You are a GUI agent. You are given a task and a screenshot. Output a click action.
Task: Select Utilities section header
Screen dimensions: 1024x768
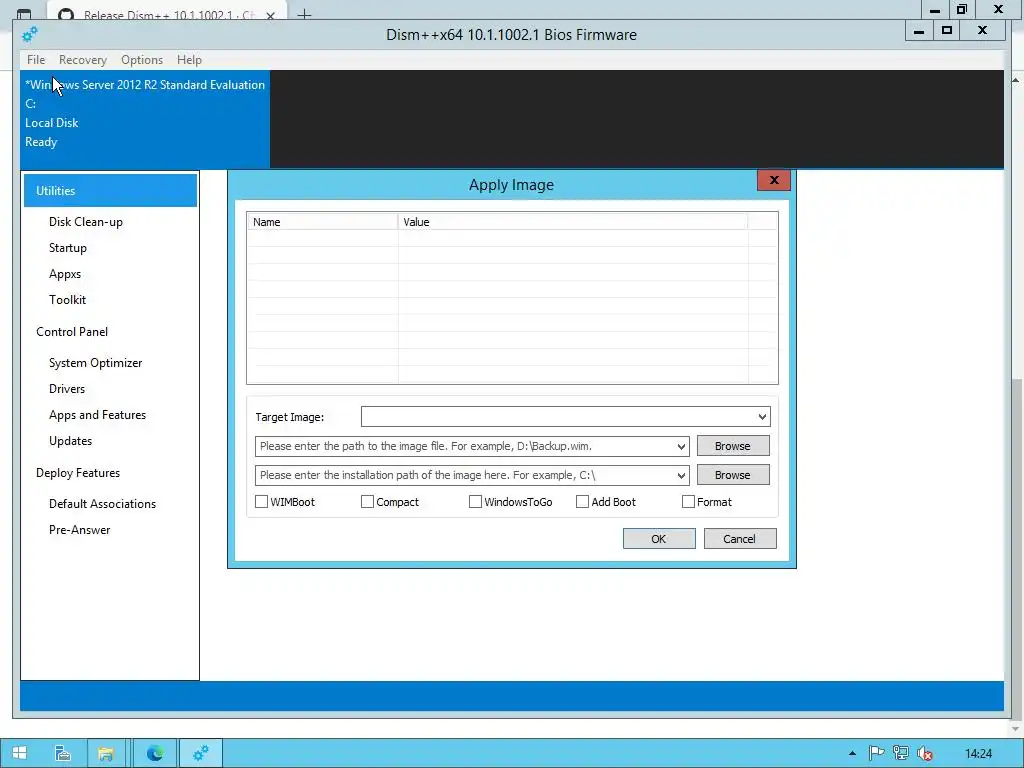point(110,191)
